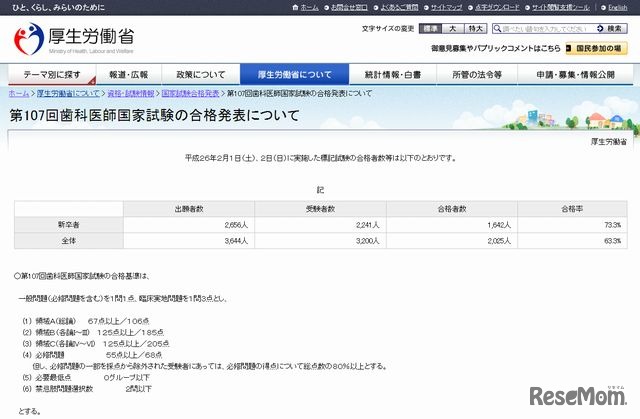Click the 新卒者 row label
Screen dimensions: 640x419
(x=69, y=225)
